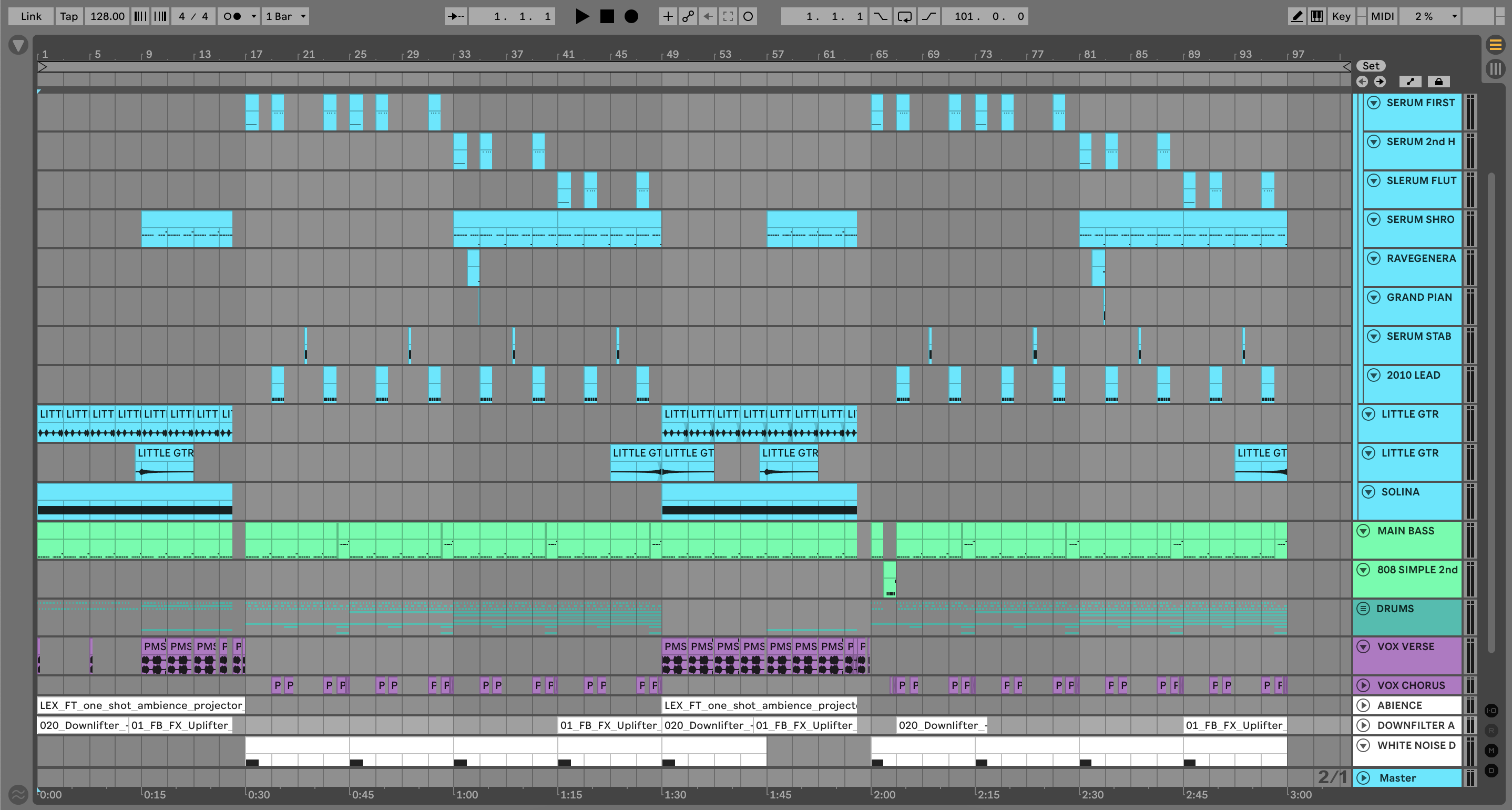
Task: Click the 128.00 tempo field
Action: pyautogui.click(x=107, y=16)
